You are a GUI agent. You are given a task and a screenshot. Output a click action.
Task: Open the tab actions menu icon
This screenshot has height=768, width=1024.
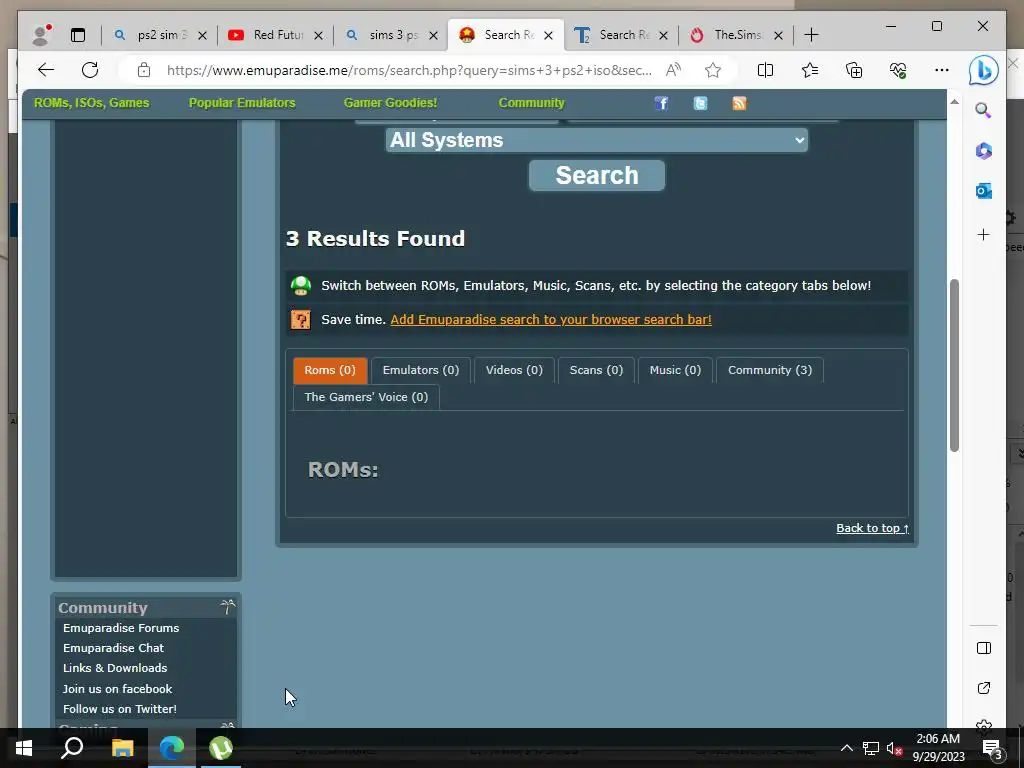click(x=78, y=35)
